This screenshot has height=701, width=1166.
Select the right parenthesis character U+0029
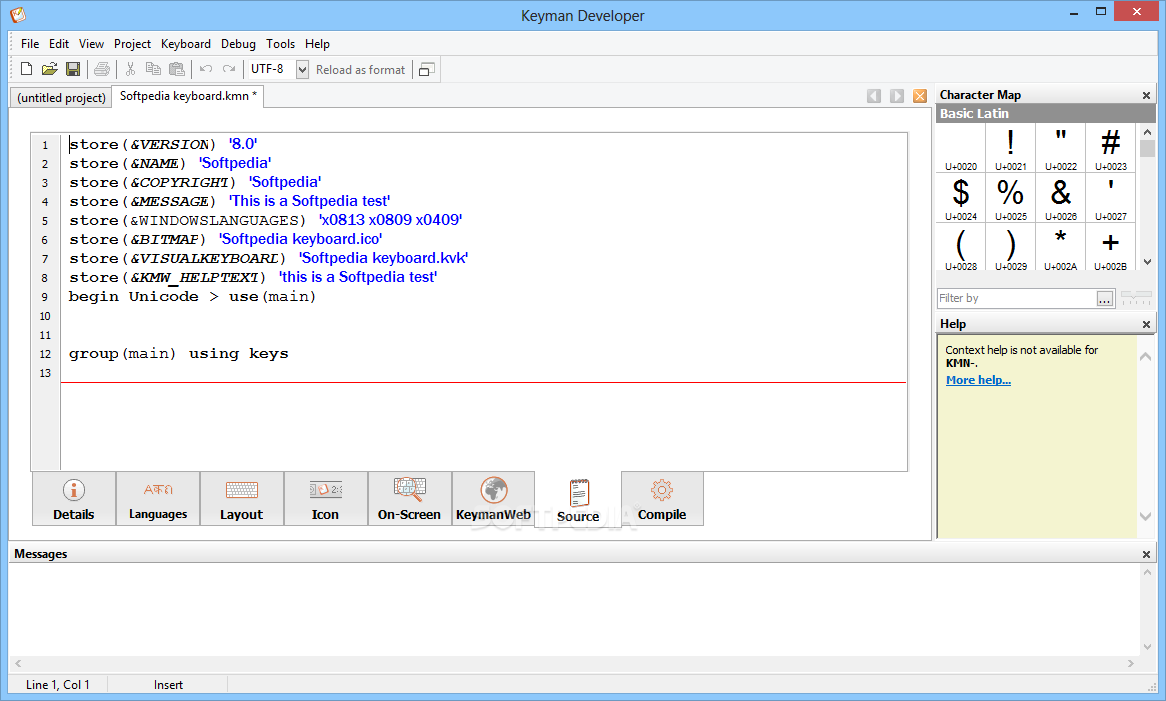(1010, 248)
